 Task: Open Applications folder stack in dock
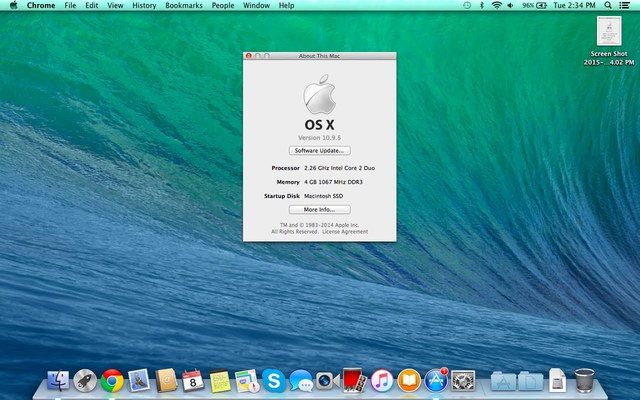coord(503,381)
